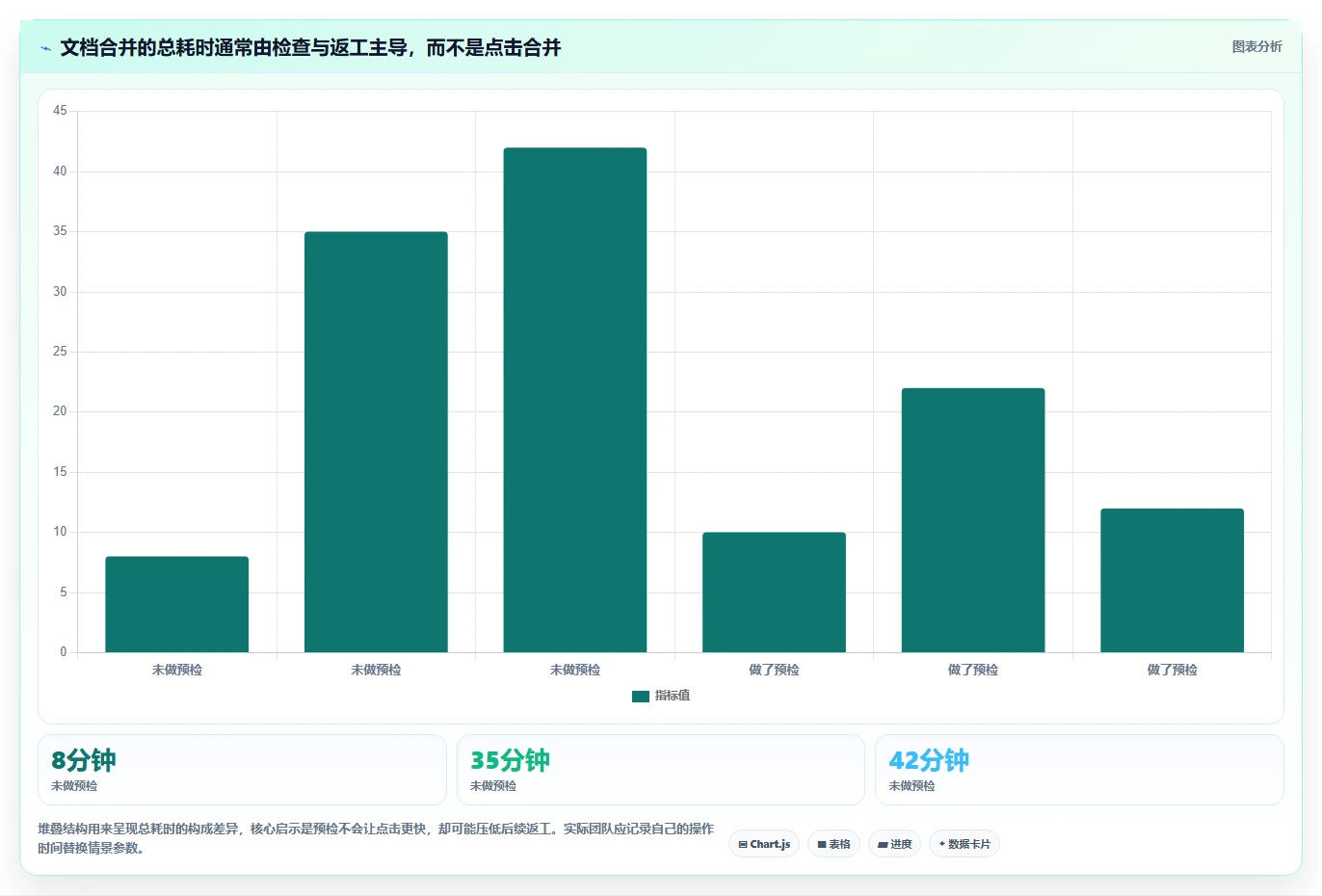The height and width of the screenshot is (896, 1322).
Task: Click the y-axis tick label 30
Action: 60,292
